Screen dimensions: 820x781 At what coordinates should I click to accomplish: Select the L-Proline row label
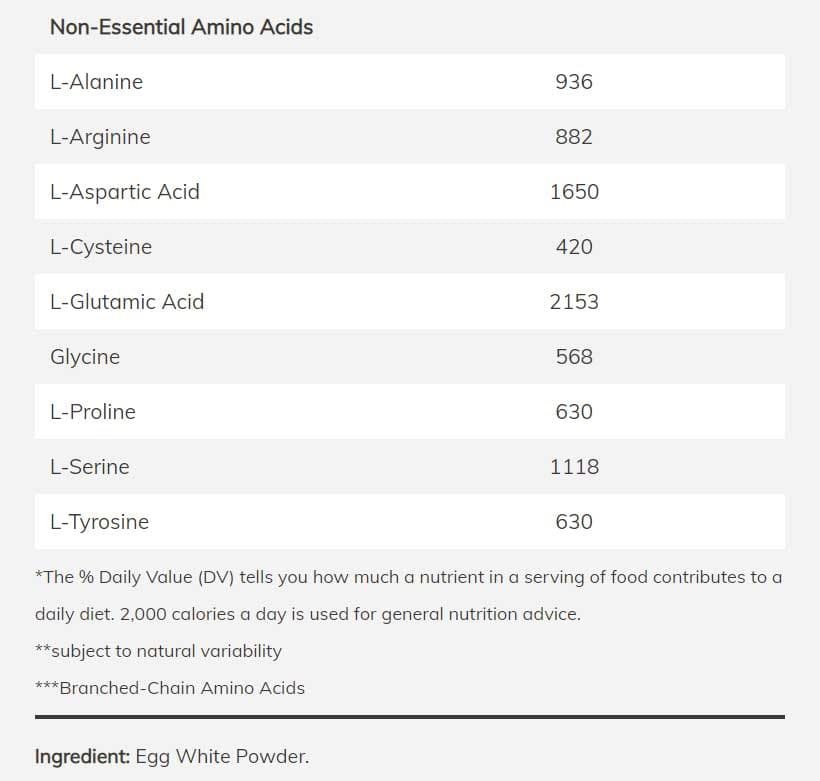click(x=93, y=412)
